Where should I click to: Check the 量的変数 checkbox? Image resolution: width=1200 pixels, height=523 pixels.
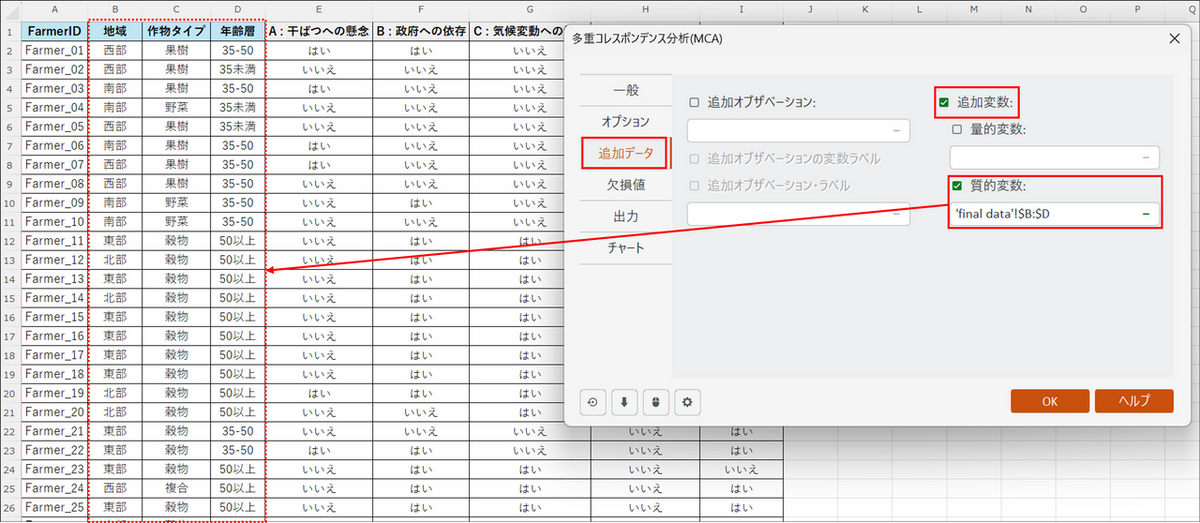point(957,129)
